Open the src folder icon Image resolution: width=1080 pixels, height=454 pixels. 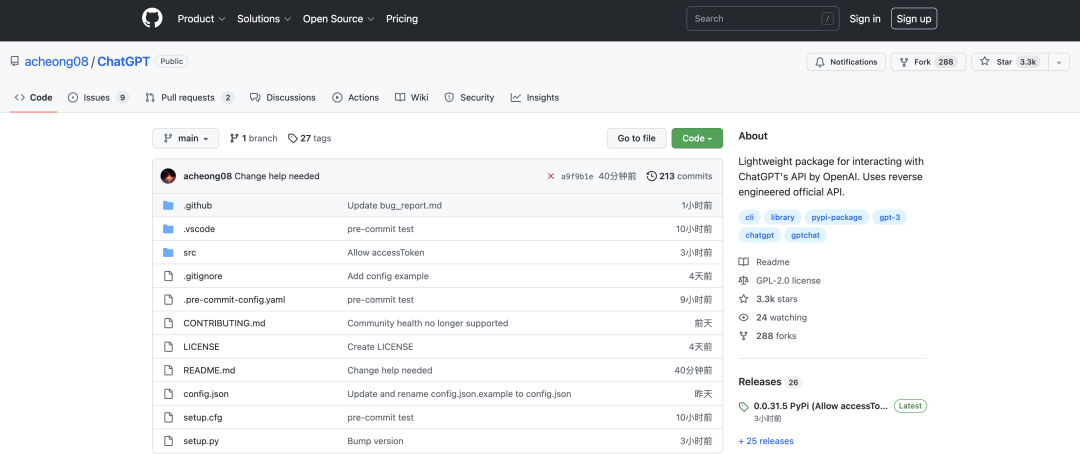tap(168, 252)
